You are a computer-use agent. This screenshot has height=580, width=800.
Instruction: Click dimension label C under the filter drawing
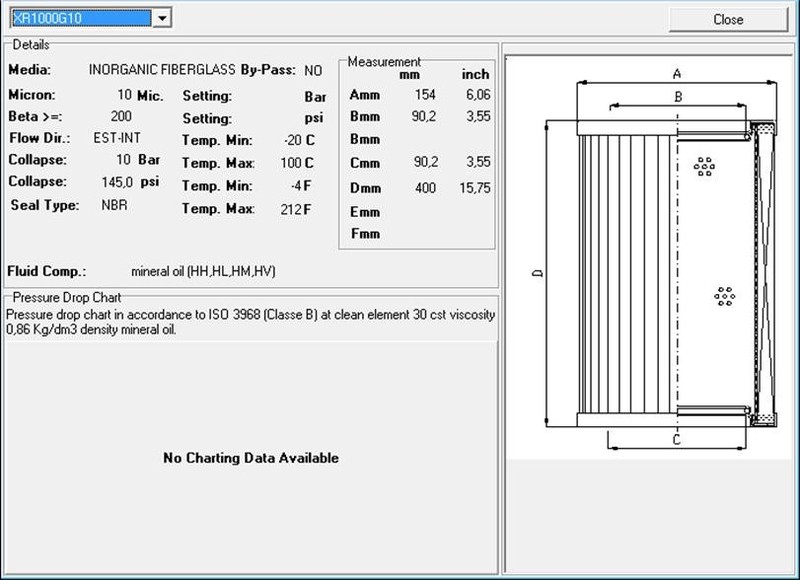click(x=677, y=439)
